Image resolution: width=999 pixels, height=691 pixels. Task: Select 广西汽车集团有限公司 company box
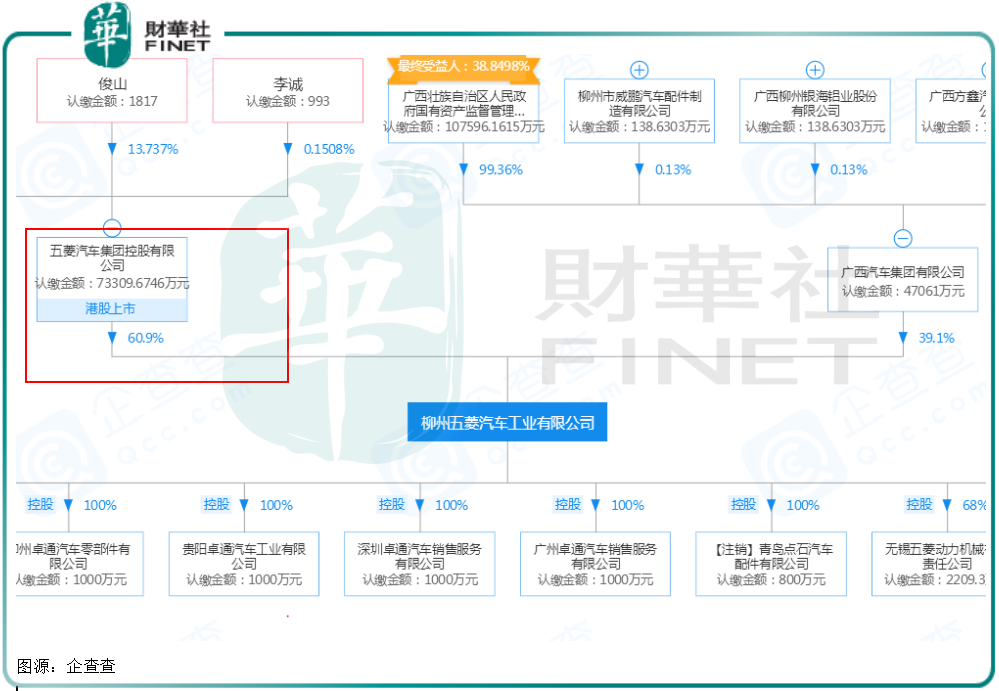pos(903,280)
